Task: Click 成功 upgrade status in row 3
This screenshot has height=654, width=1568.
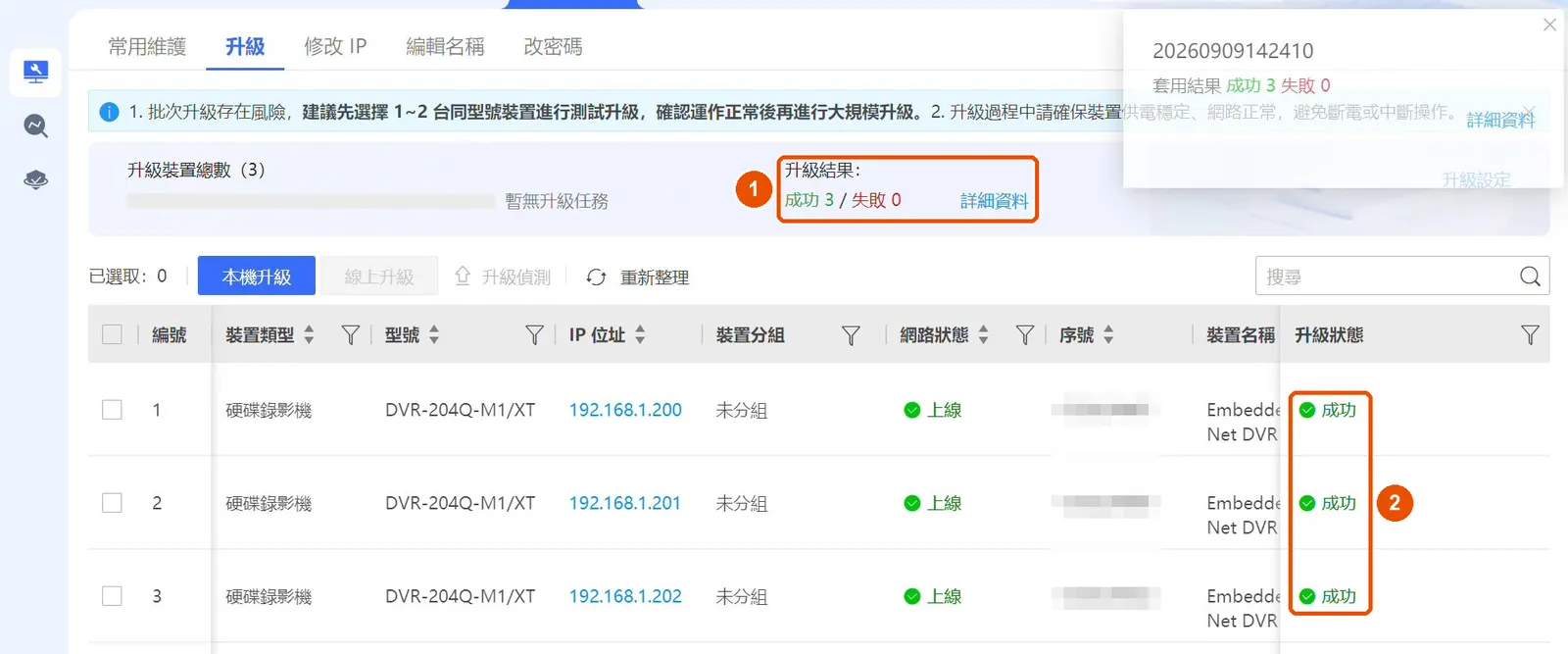Action: tap(1328, 596)
